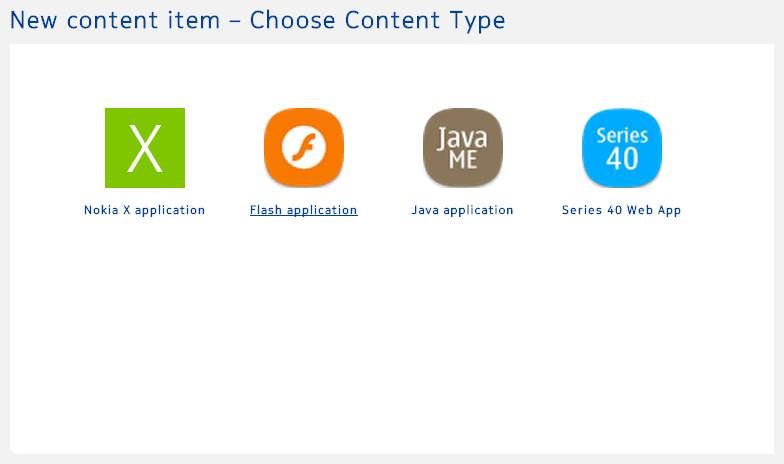This screenshot has width=784, height=464.
Task: Open the Java application text link
Action: click(462, 210)
